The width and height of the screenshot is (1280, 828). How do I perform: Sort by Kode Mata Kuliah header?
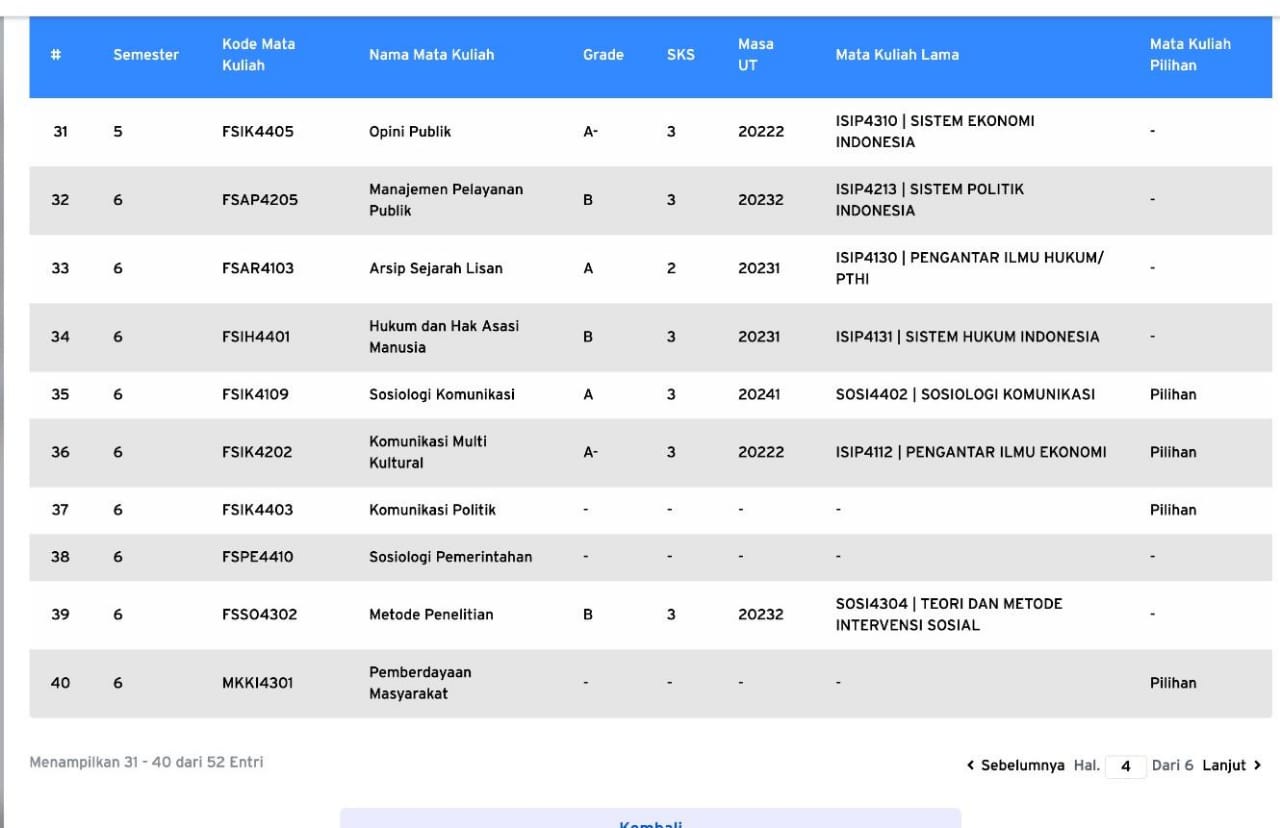click(258, 55)
